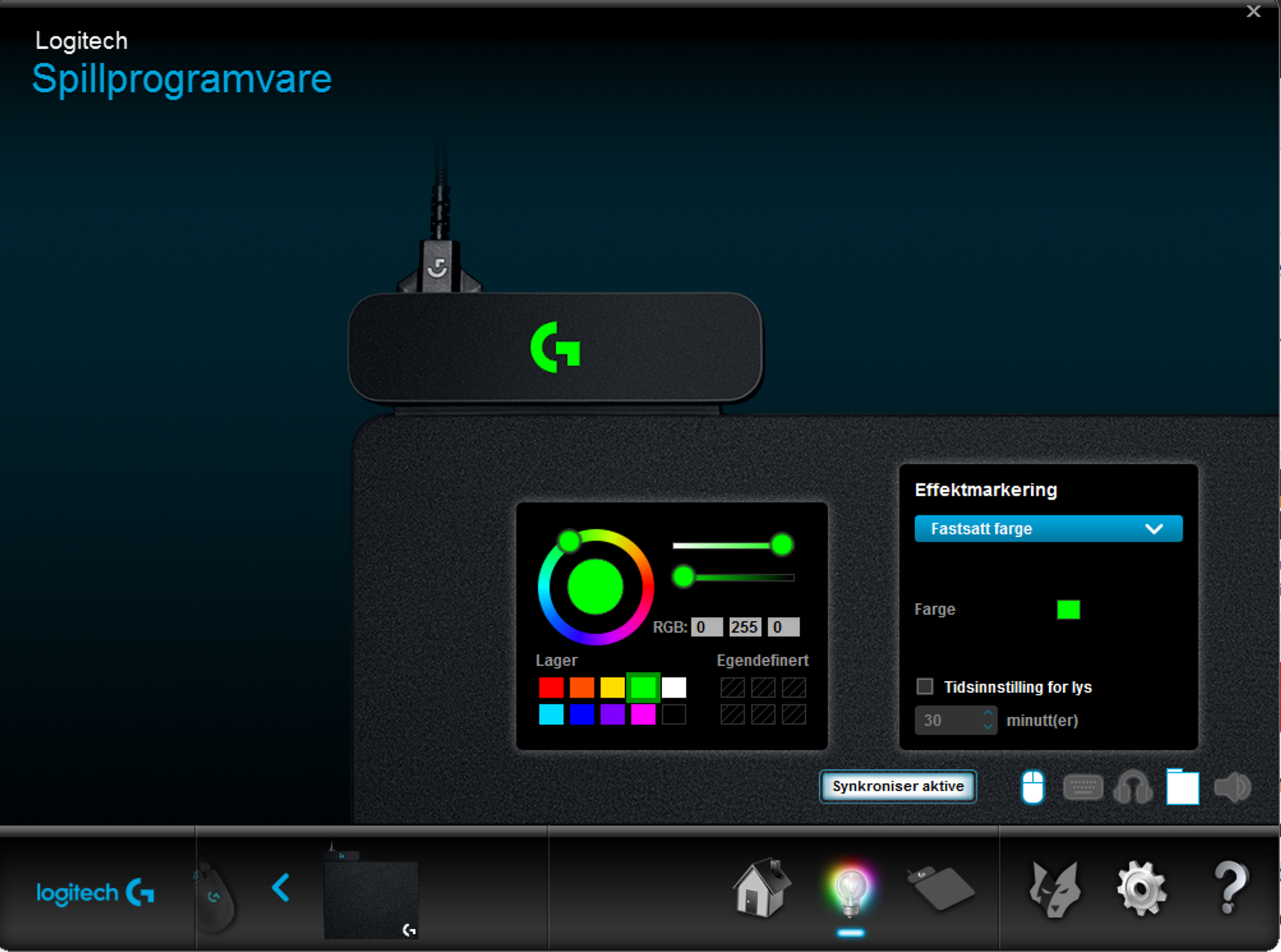Open the surface tuning mousepad icon
The height and width of the screenshot is (952, 1281).
tap(940, 888)
